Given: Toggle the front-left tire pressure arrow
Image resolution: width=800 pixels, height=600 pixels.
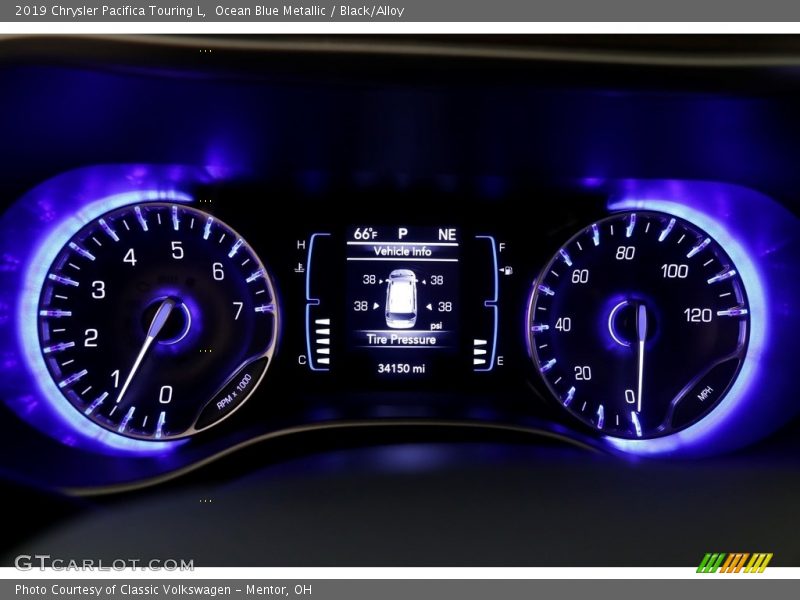Looking at the screenshot, I should click(x=379, y=279).
